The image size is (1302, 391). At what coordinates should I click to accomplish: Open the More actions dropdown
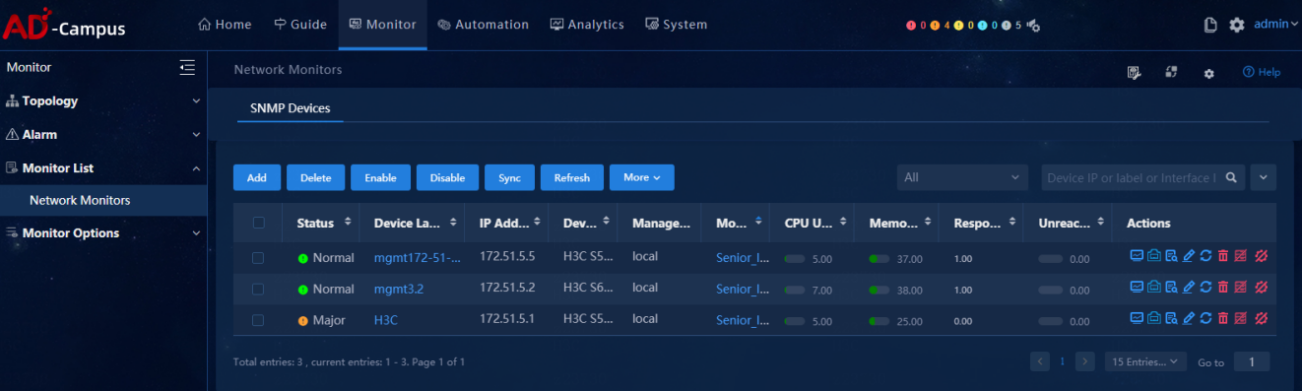coord(642,177)
